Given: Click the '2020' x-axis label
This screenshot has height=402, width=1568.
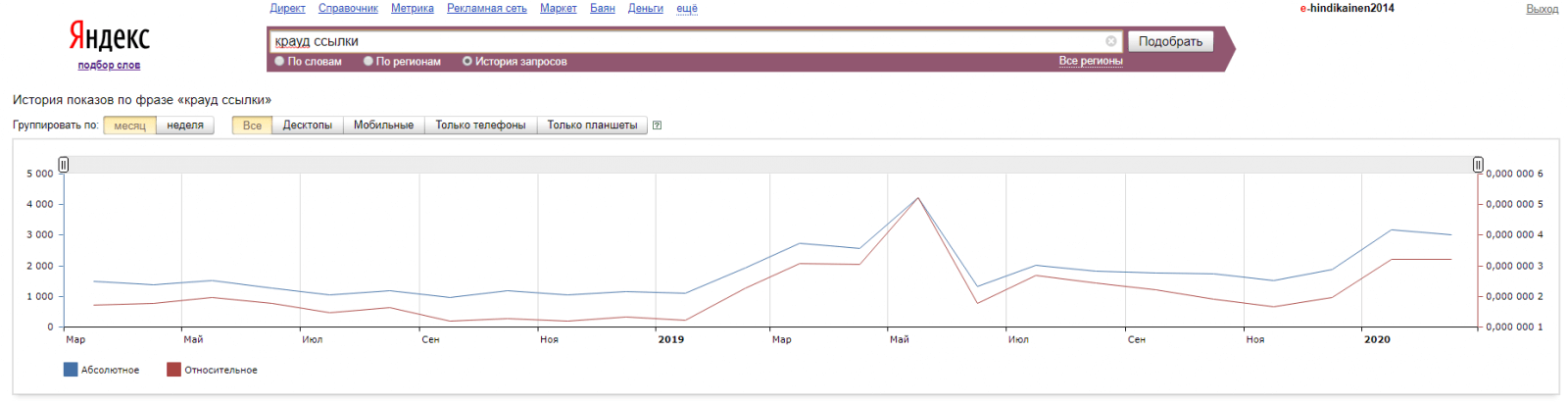Looking at the screenshot, I should tap(1377, 339).
